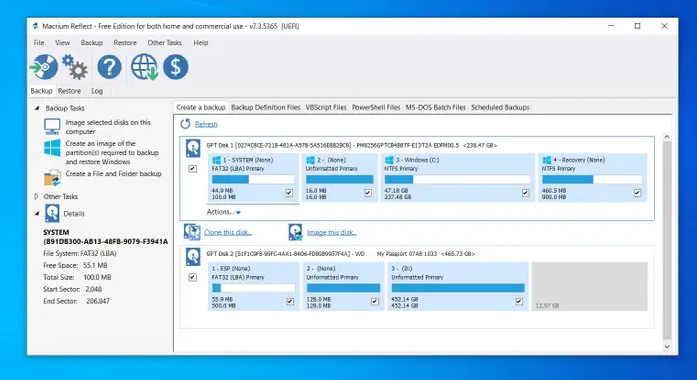The width and height of the screenshot is (697, 380).
Task: Open the Restore menu
Action: pos(125,43)
